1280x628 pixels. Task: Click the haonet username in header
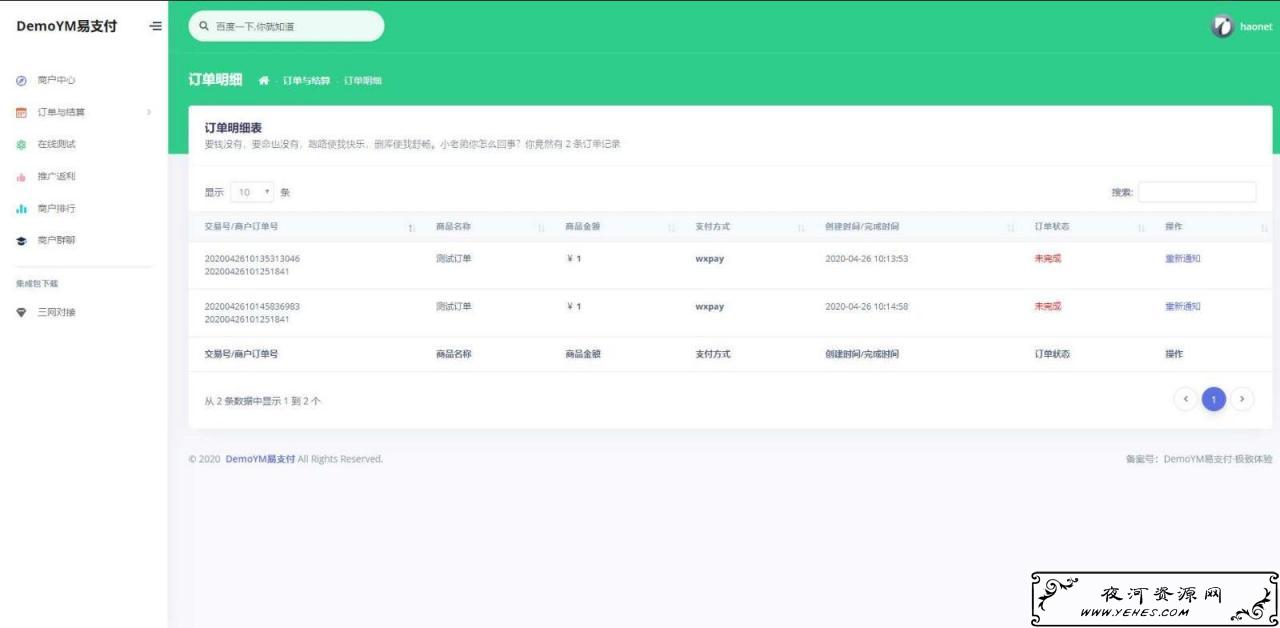[1256, 27]
